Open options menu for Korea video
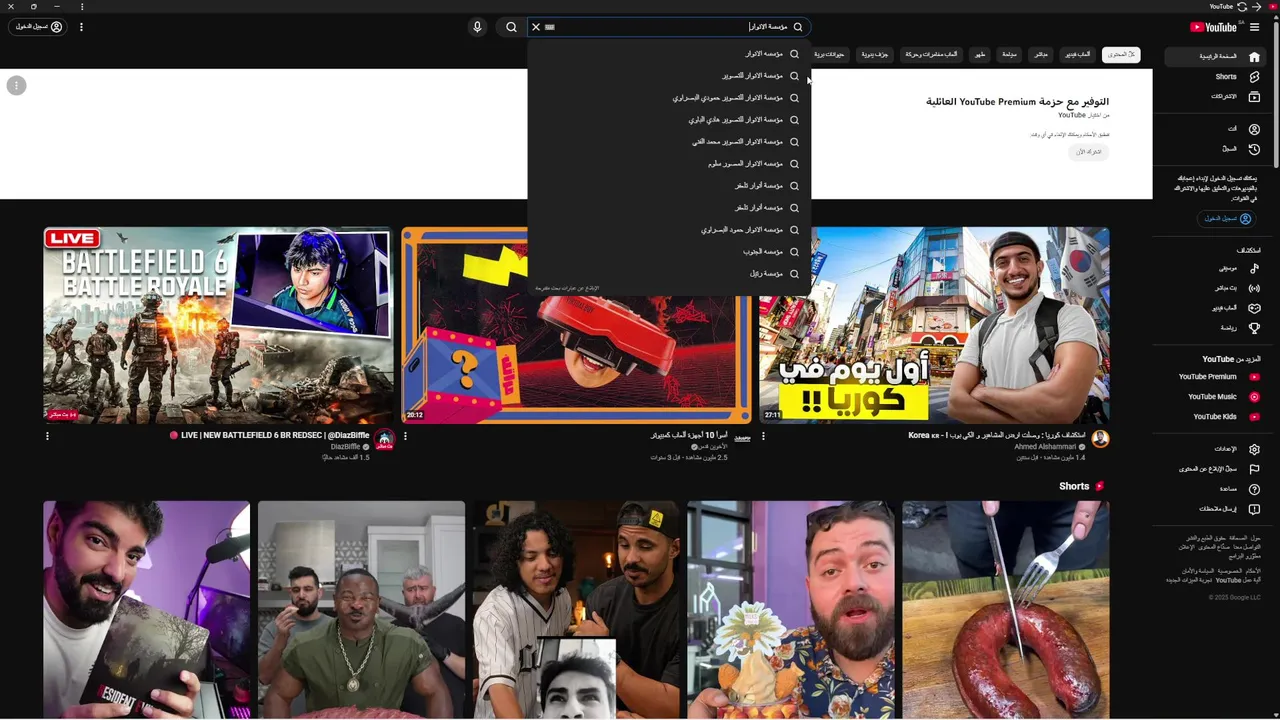Image resolution: width=1280 pixels, height=720 pixels. [763, 436]
